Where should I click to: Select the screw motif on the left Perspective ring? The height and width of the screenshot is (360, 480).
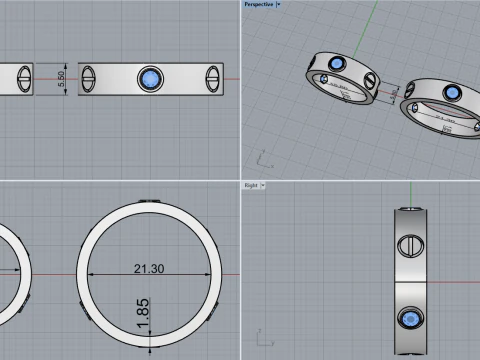pyautogui.click(x=370, y=81)
